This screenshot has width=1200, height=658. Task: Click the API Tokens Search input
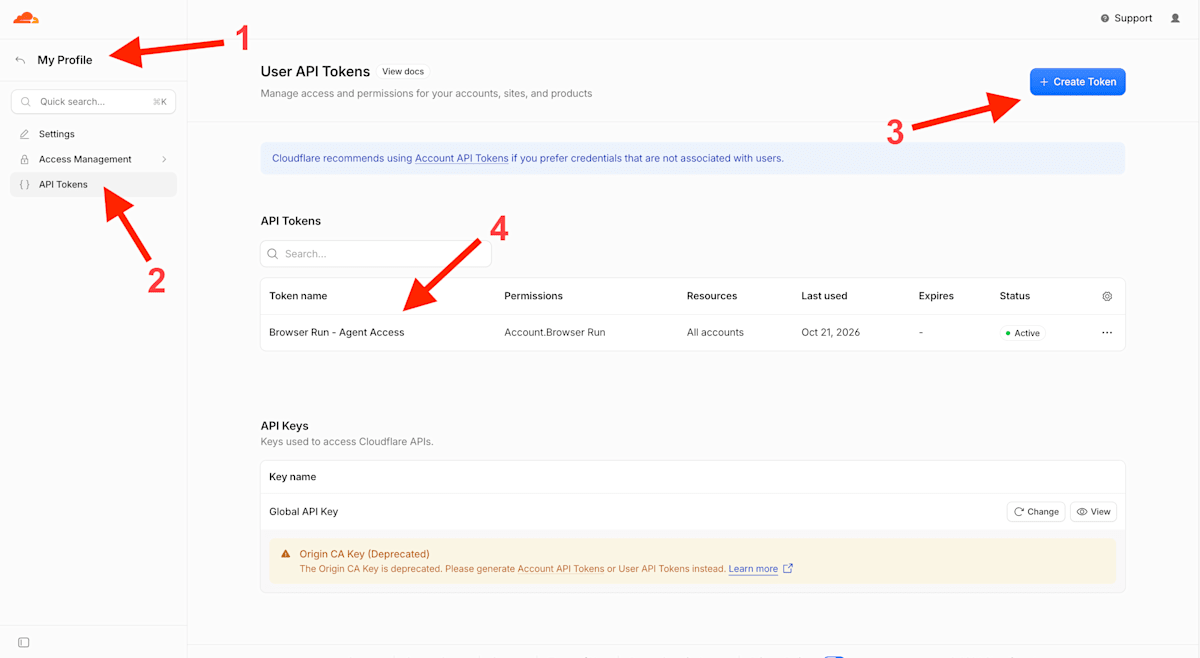(x=375, y=254)
